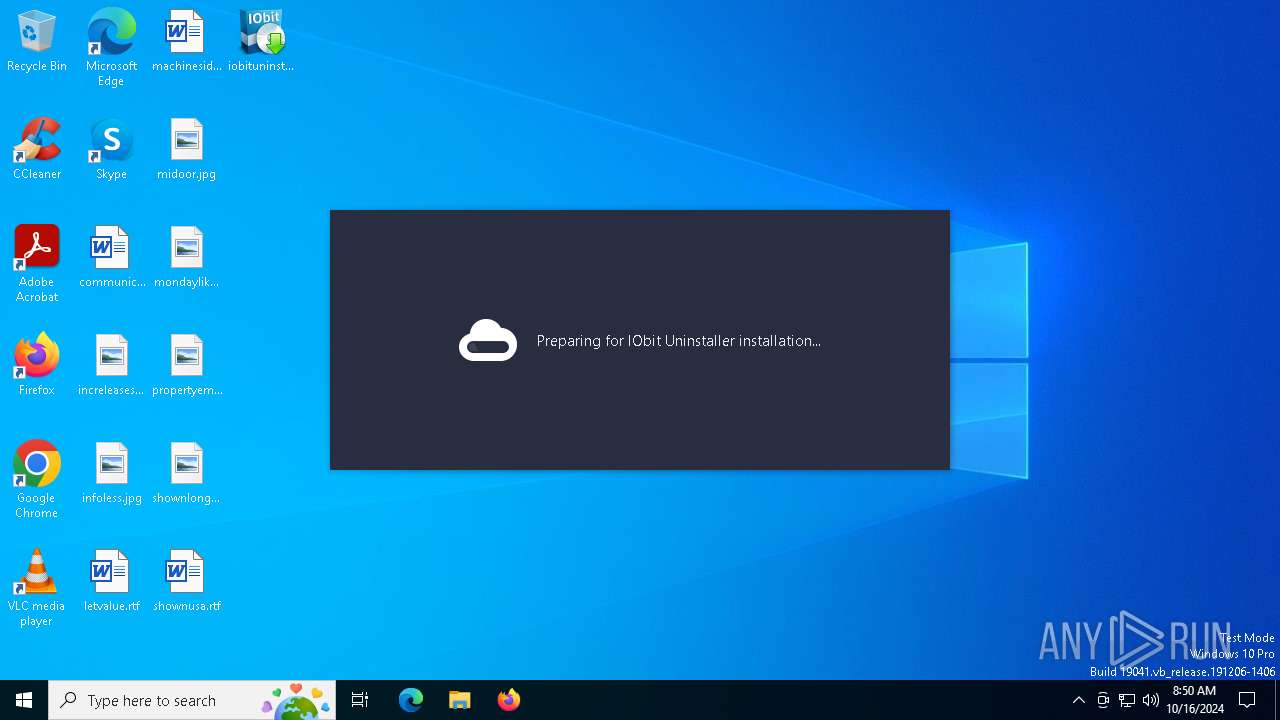Select the midoor.jpg image file

pyautogui.click(x=186, y=150)
